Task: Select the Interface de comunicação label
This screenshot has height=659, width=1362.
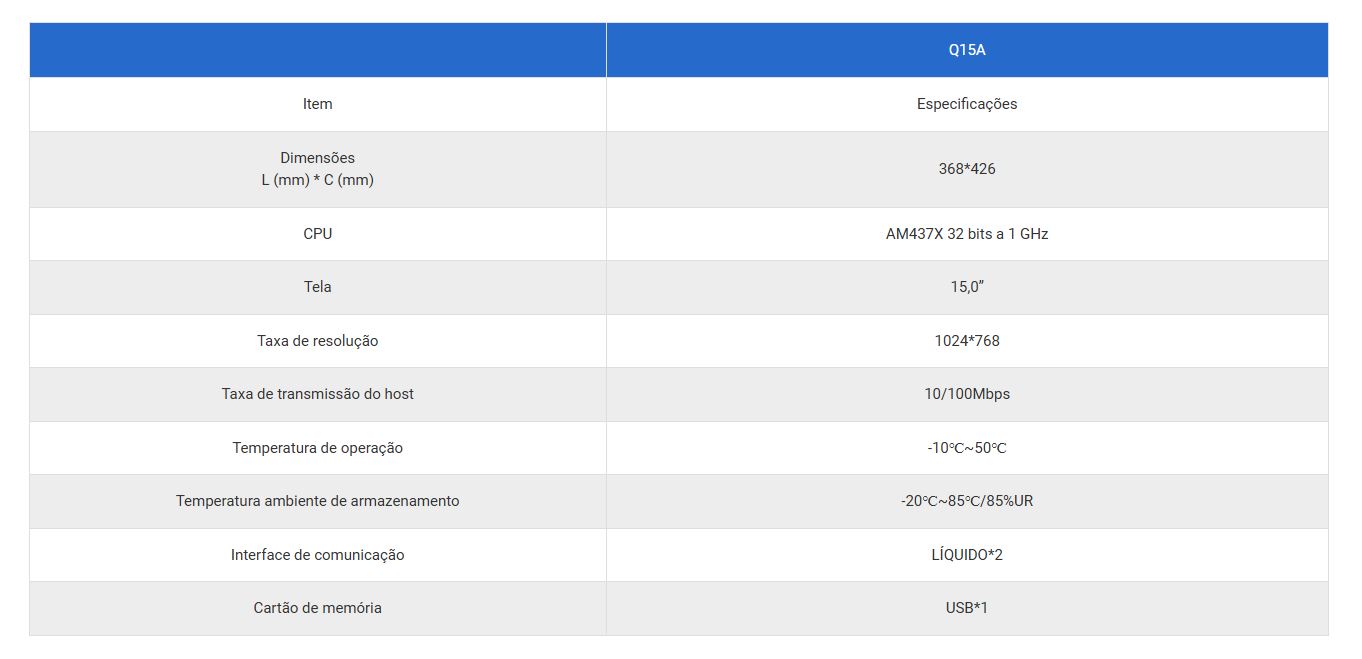Action: [317, 555]
